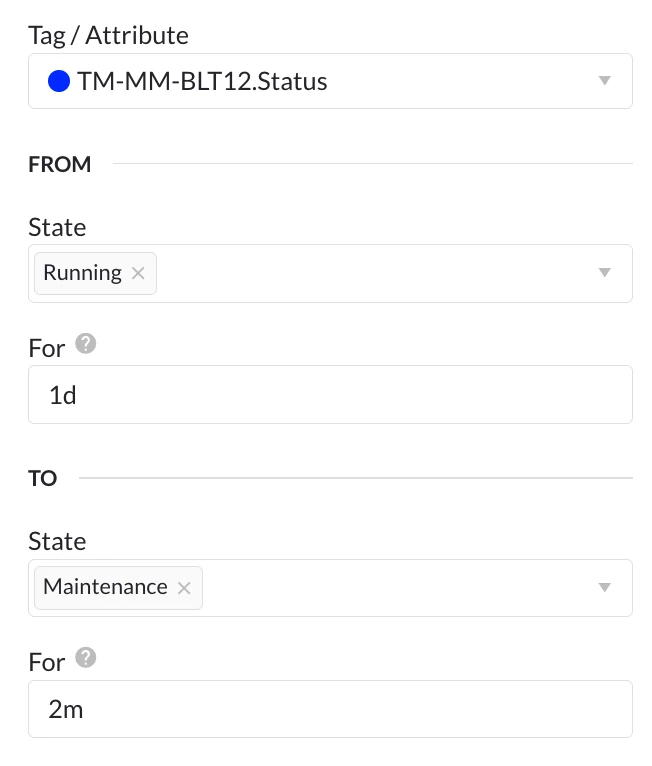The image size is (652, 766).
Task: Expand the TO State dropdown arrow
Action: (x=604, y=588)
